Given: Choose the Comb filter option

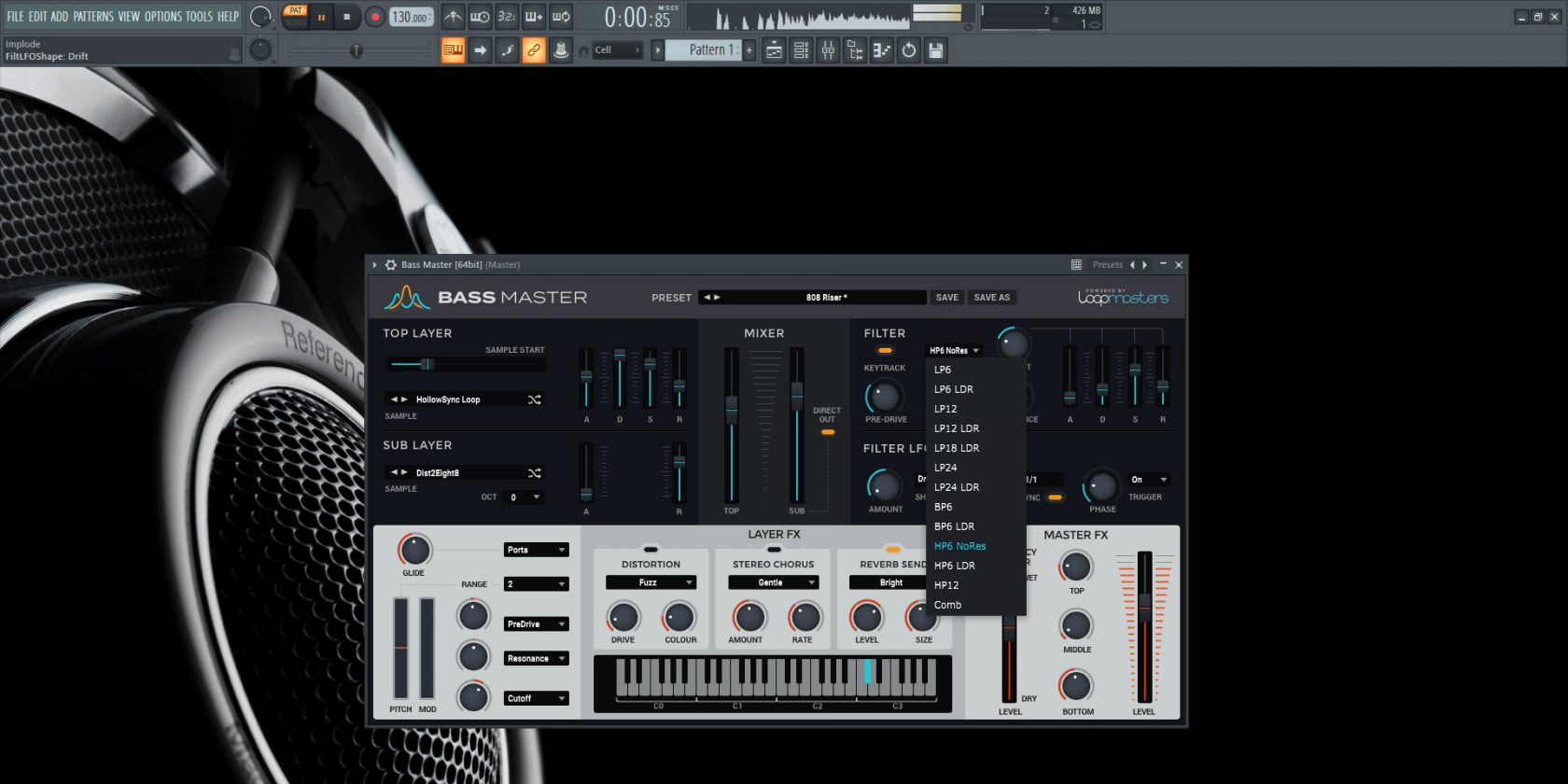Looking at the screenshot, I should click(x=975, y=605).
